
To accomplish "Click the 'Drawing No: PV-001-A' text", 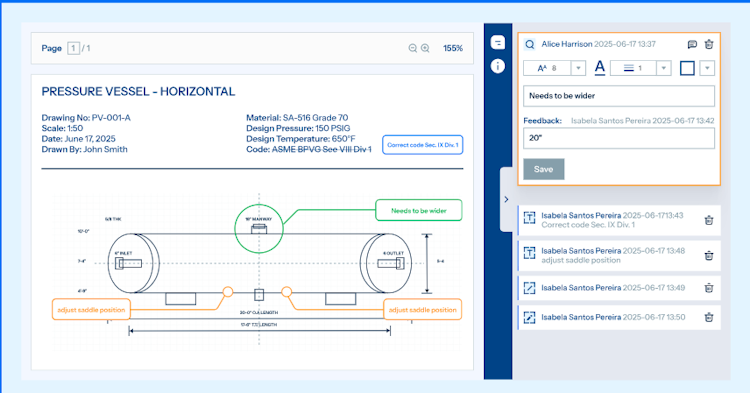I will pyautogui.click(x=86, y=118).
